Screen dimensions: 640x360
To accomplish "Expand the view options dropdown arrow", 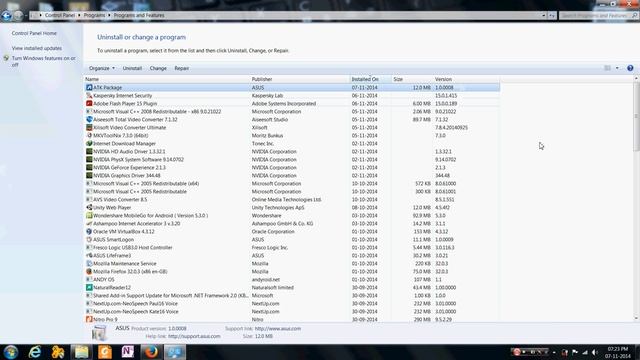I will tap(617, 68).
